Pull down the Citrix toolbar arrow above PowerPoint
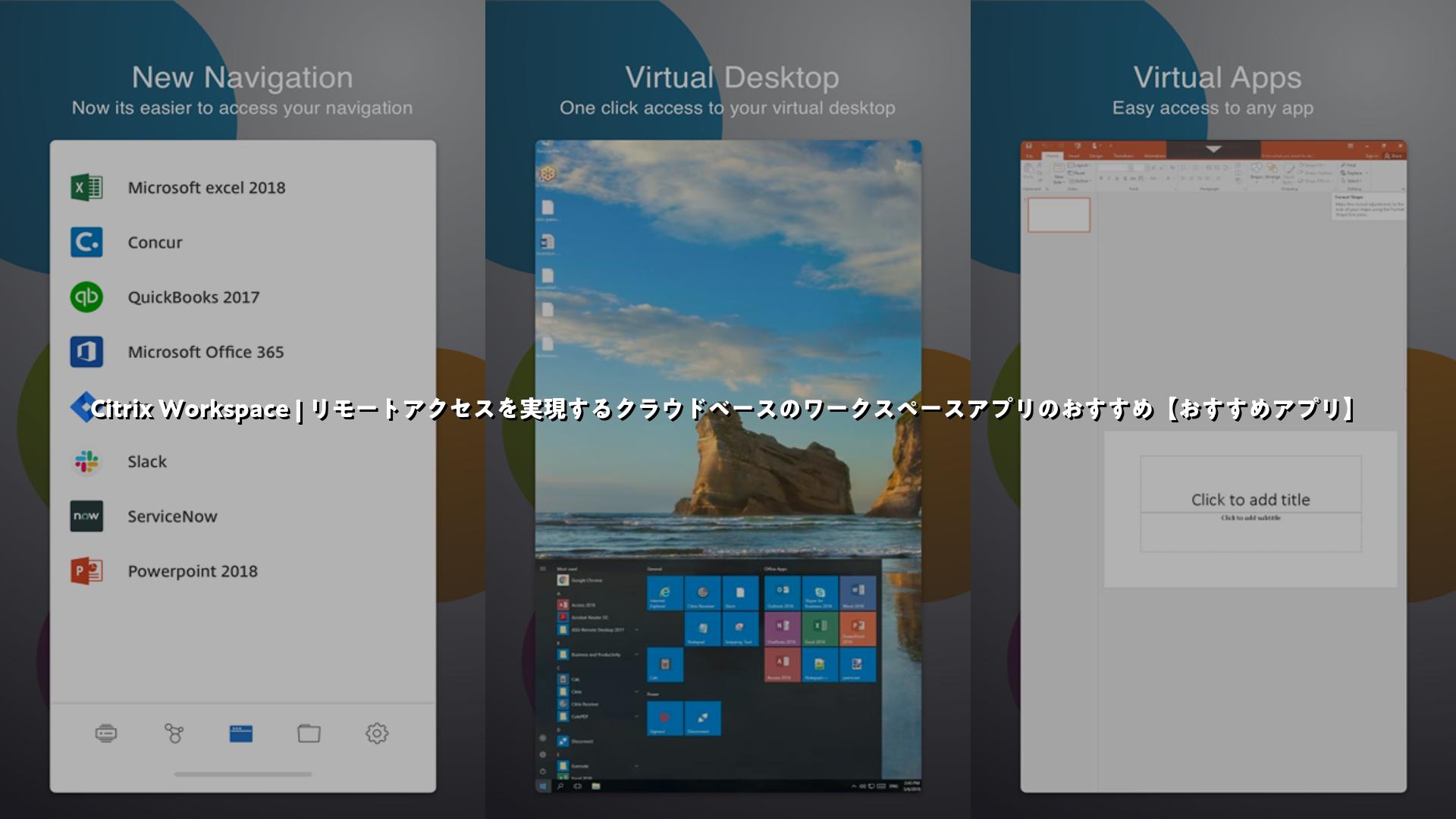 1213,149
